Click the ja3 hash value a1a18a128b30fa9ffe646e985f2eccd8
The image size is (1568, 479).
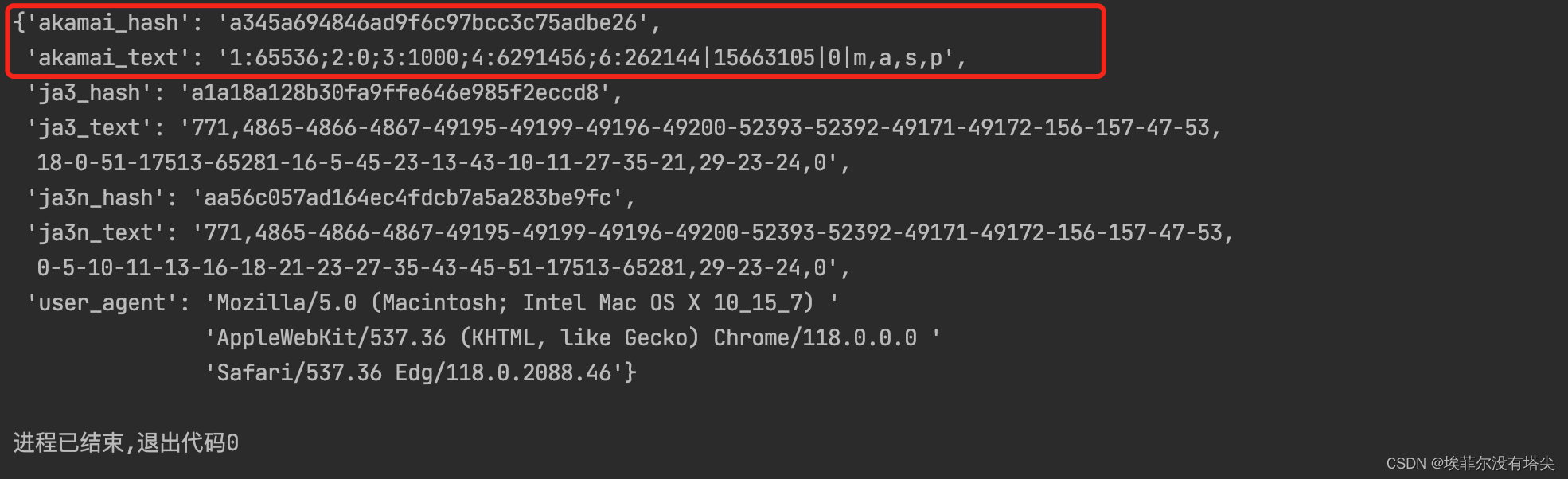(395, 93)
